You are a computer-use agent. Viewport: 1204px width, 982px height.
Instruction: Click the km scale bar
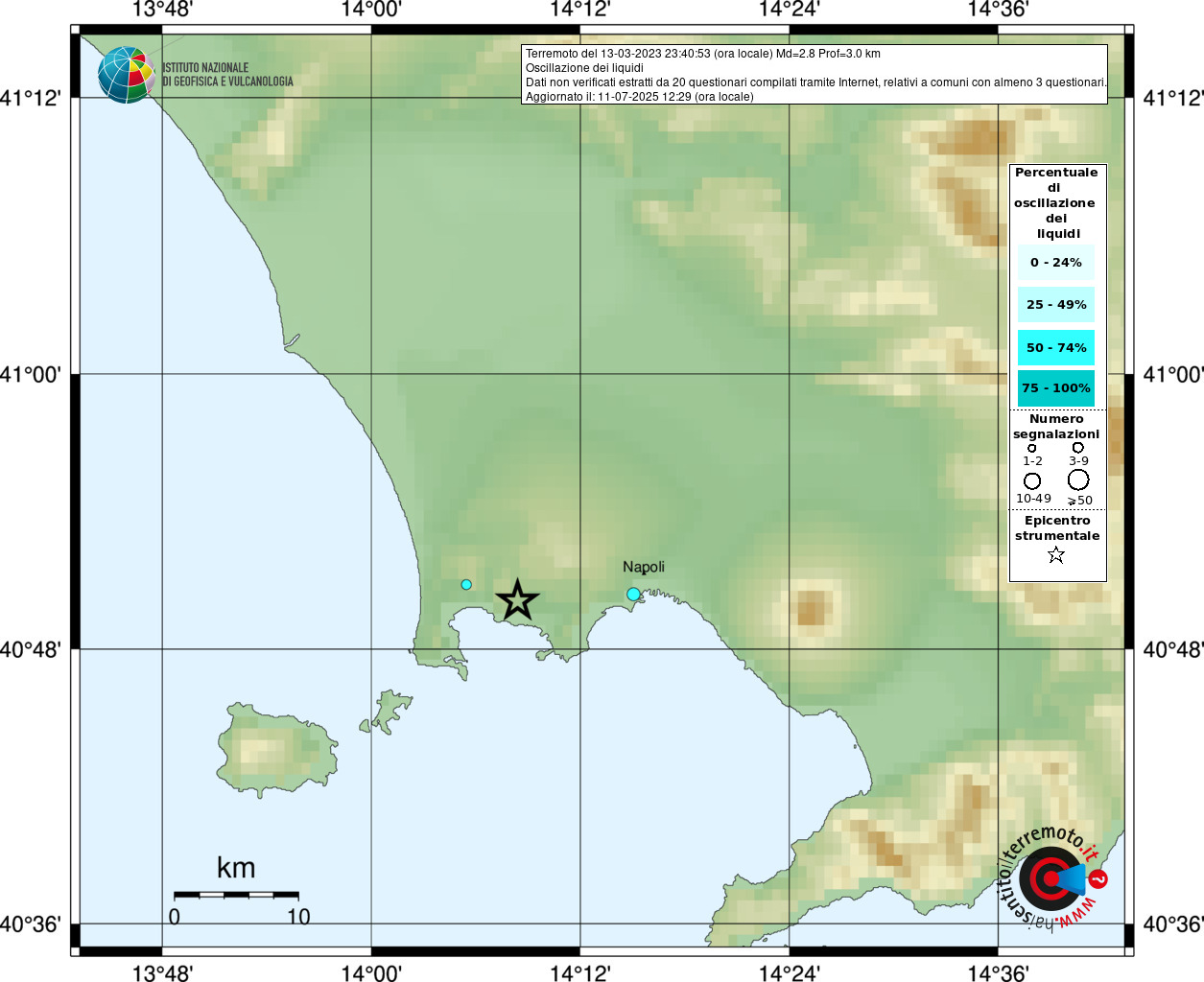point(236,895)
